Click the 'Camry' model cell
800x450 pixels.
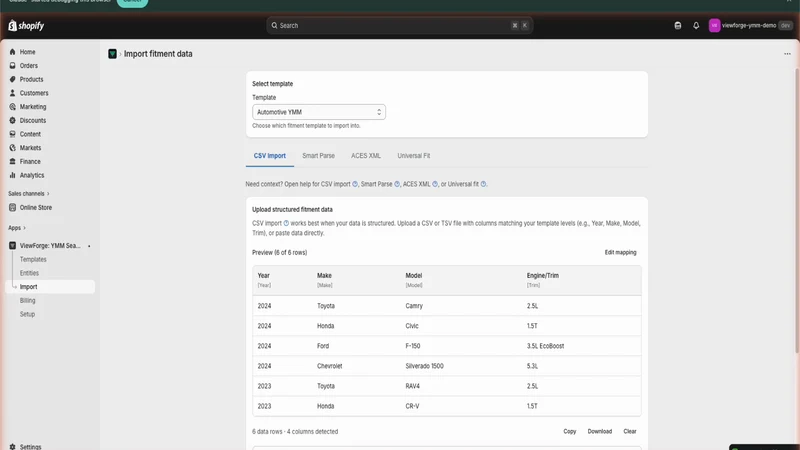[x=414, y=306]
